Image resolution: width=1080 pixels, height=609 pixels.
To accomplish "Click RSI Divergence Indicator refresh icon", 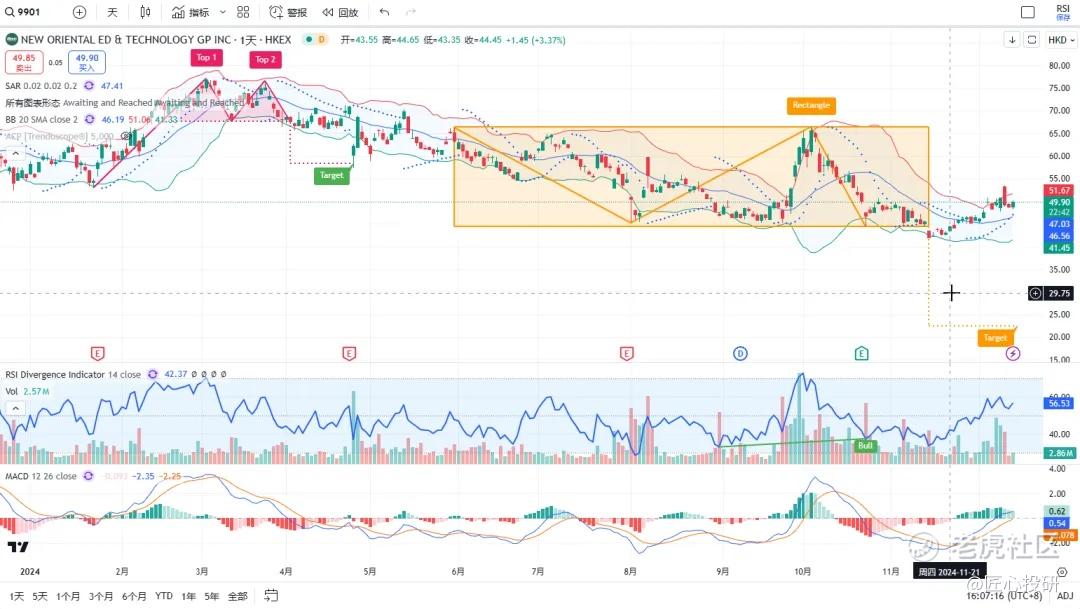I will (x=152, y=374).
